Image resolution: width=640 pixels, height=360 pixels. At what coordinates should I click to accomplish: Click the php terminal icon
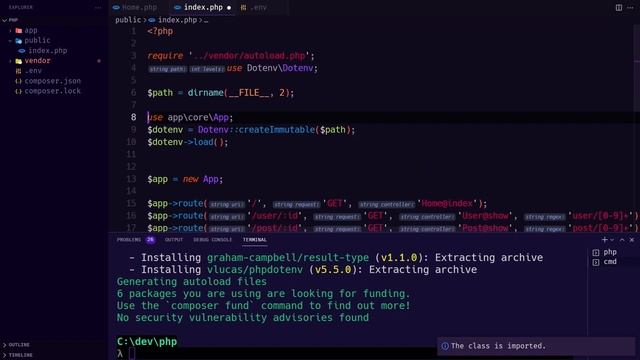tap(596, 253)
